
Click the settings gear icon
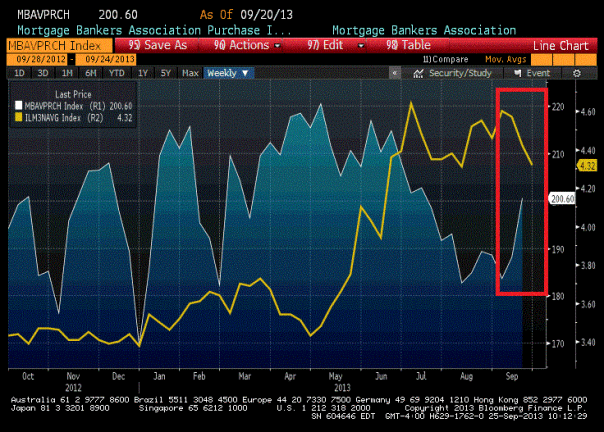577,73
